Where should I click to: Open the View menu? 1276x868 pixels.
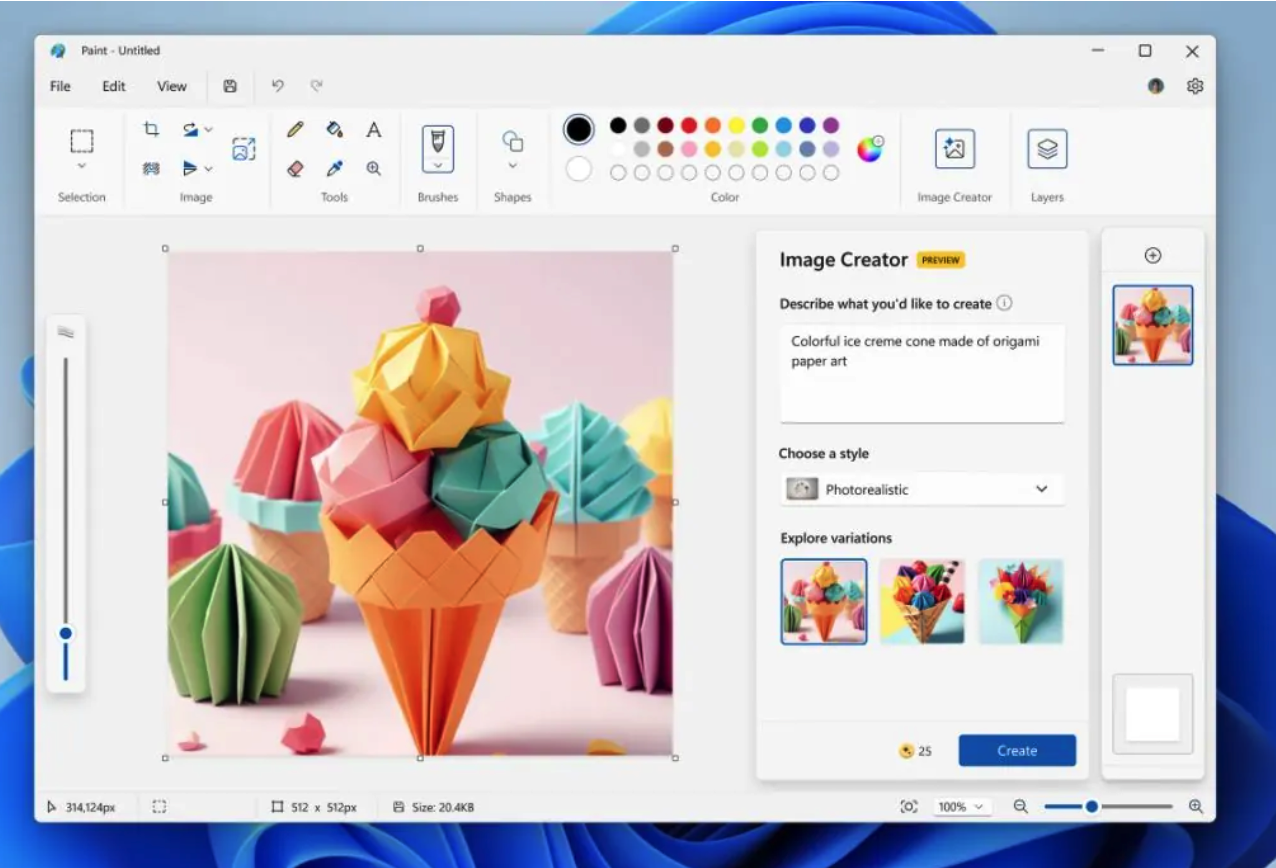click(x=172, y=86)
